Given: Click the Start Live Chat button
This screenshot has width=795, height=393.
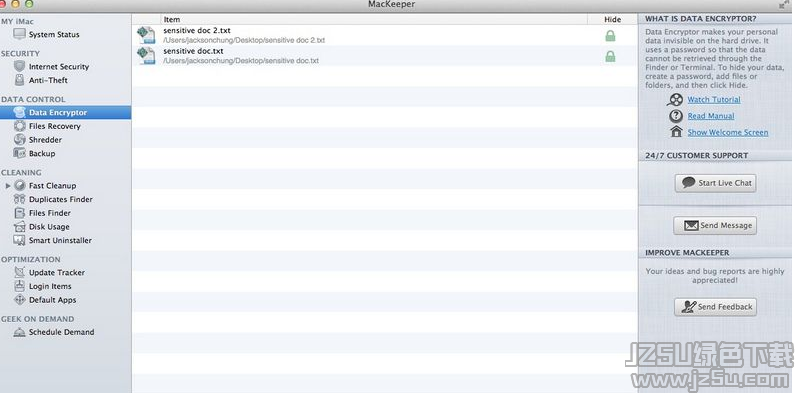Looking at the screenshot, I should [x=715, y=183].
